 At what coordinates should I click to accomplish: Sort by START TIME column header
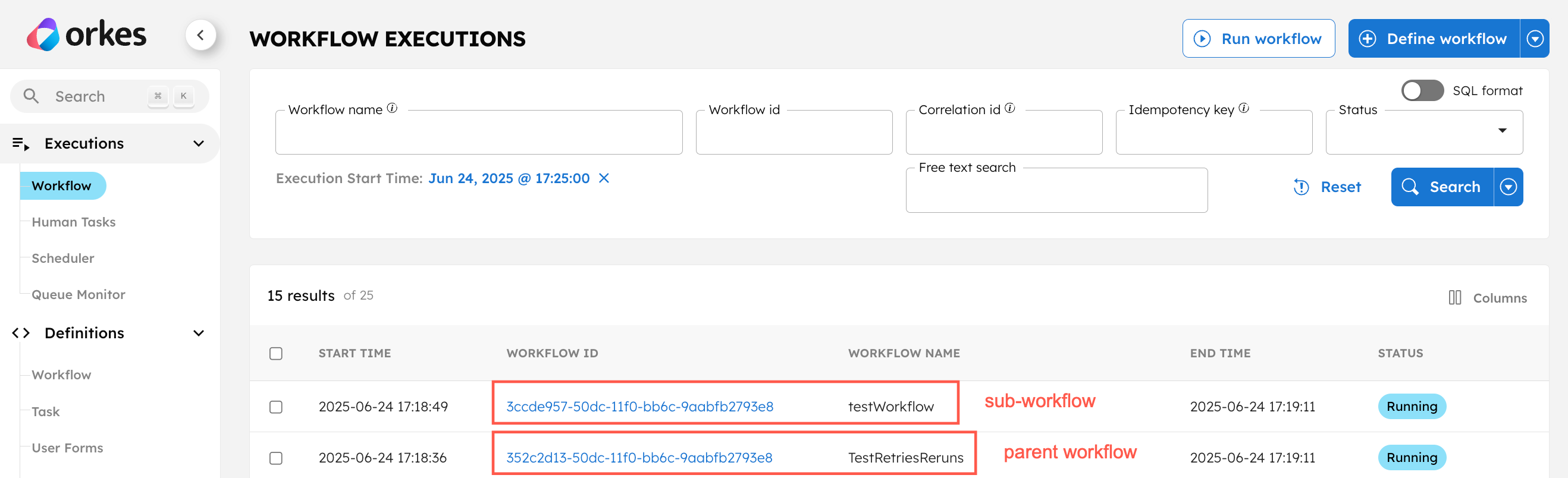coord(355,353)
